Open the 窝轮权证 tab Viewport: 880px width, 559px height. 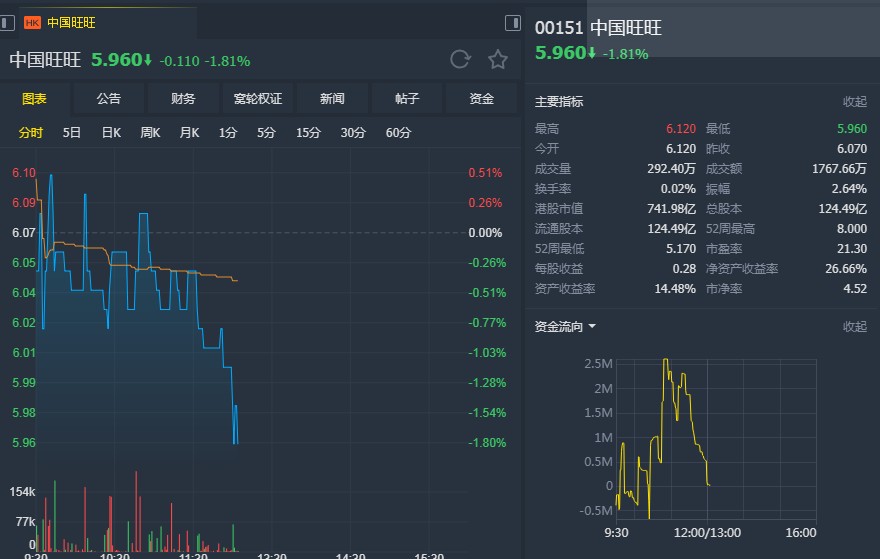[258, 99]
